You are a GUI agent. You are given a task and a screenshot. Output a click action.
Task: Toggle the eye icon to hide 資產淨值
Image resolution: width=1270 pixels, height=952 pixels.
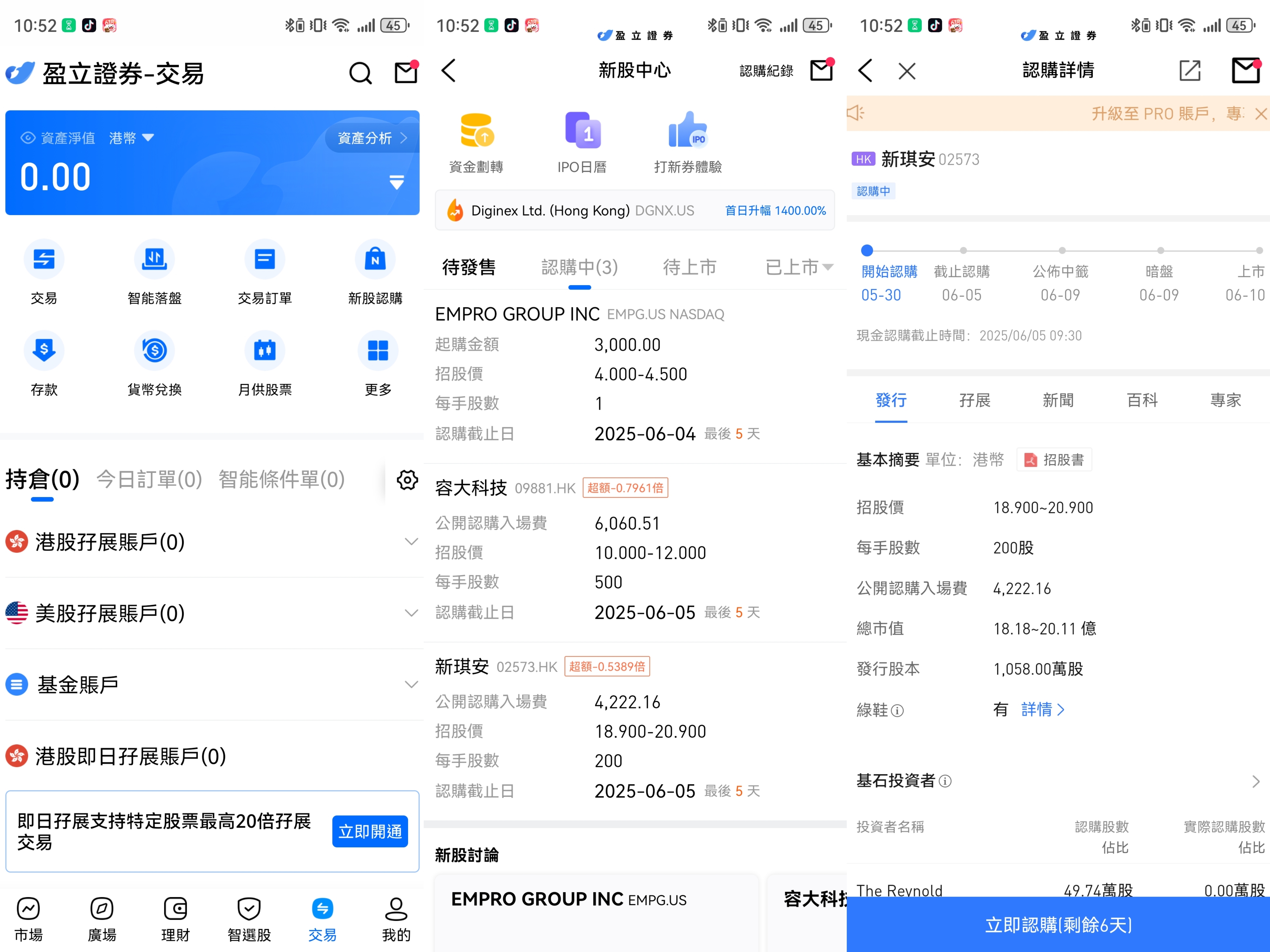(x=28, y=138)
